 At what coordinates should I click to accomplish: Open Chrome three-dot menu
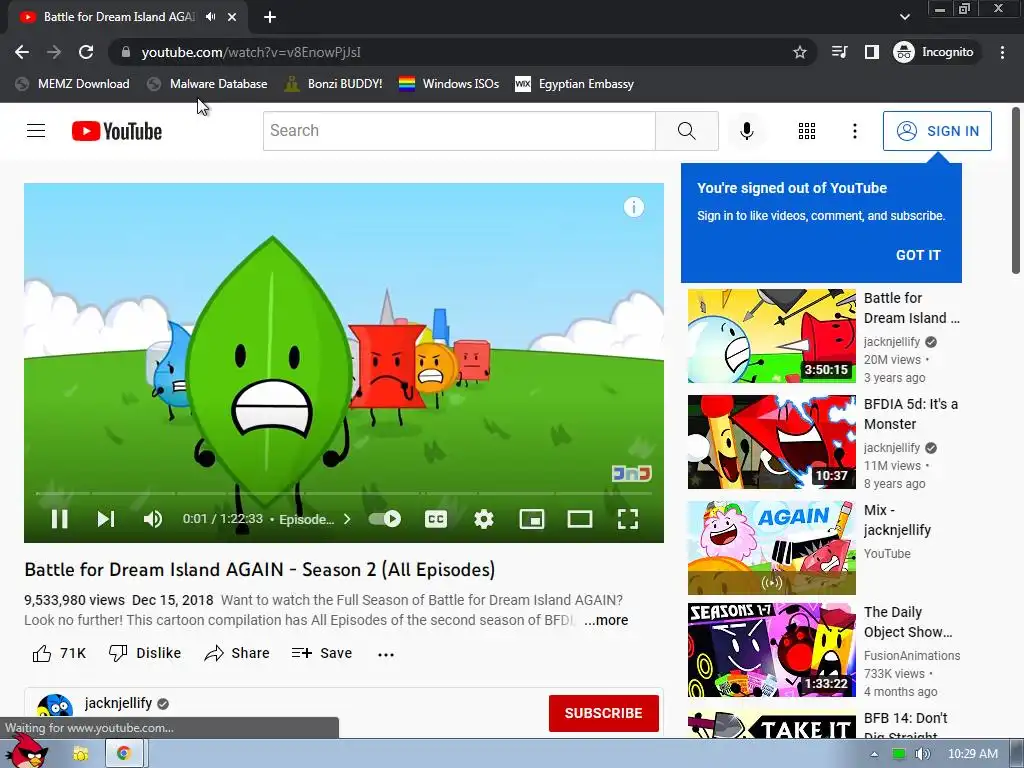(1002, 52)
